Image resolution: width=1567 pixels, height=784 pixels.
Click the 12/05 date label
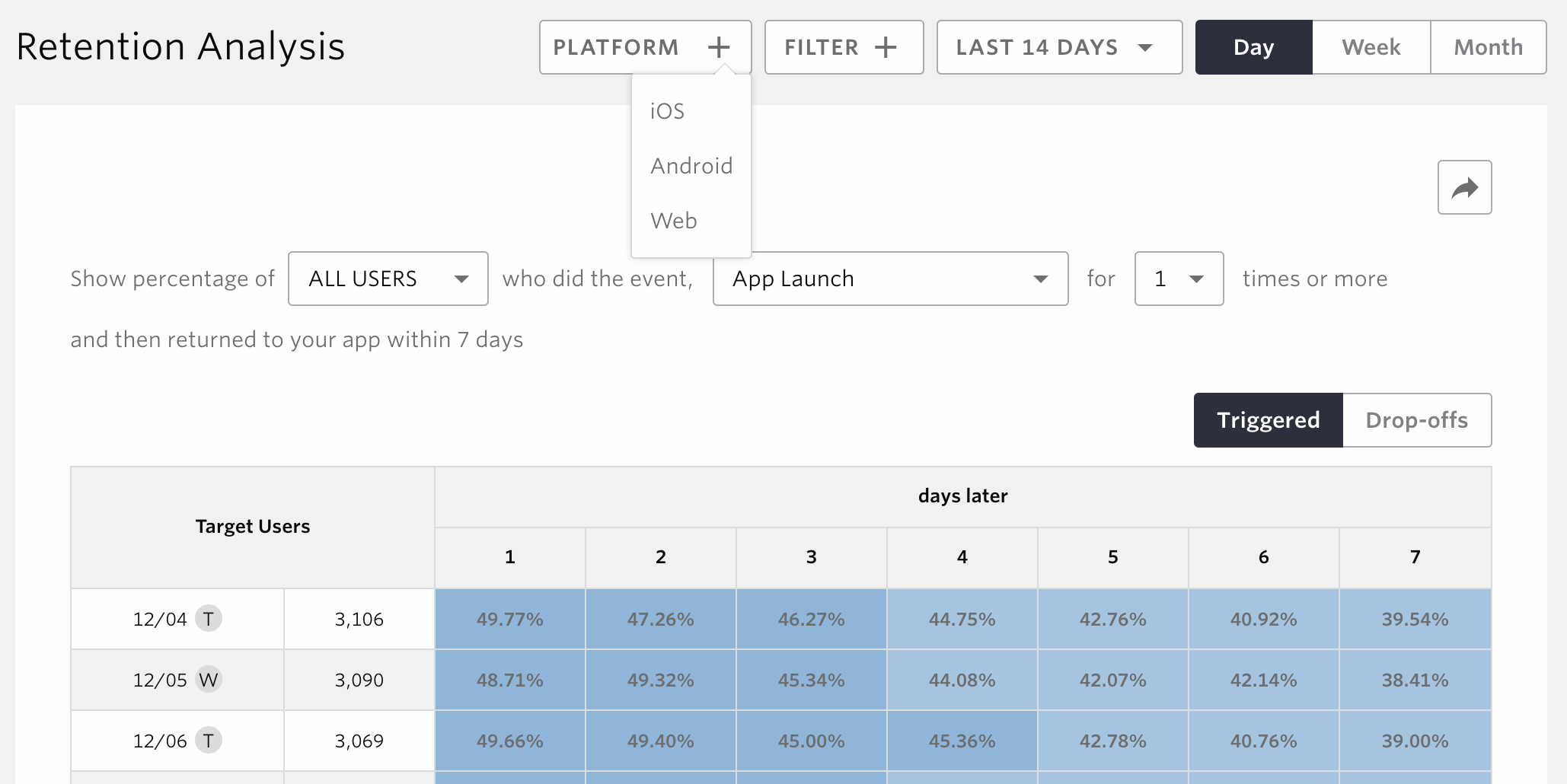[x=160, y=680]
